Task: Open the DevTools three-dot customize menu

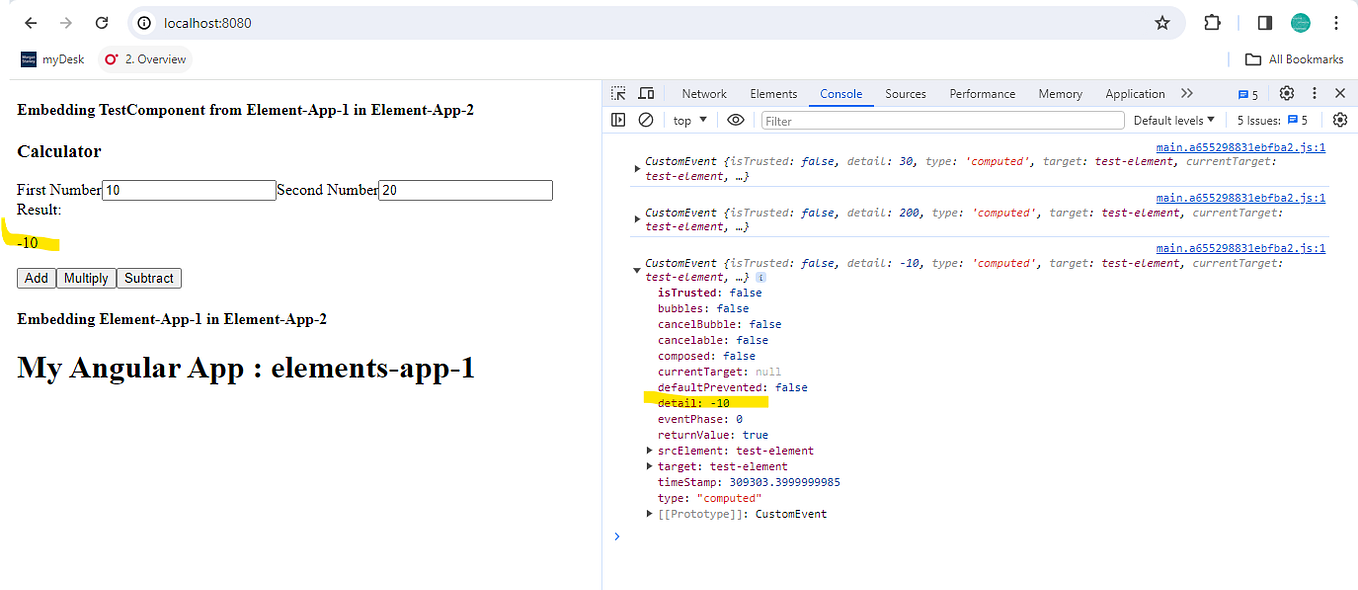Action: 1314,93
